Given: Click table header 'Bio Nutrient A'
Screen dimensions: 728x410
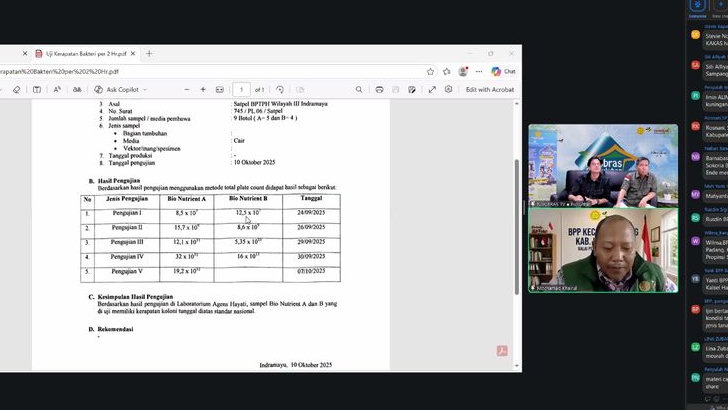Looking at the screenshot, I should coord(187,199).
